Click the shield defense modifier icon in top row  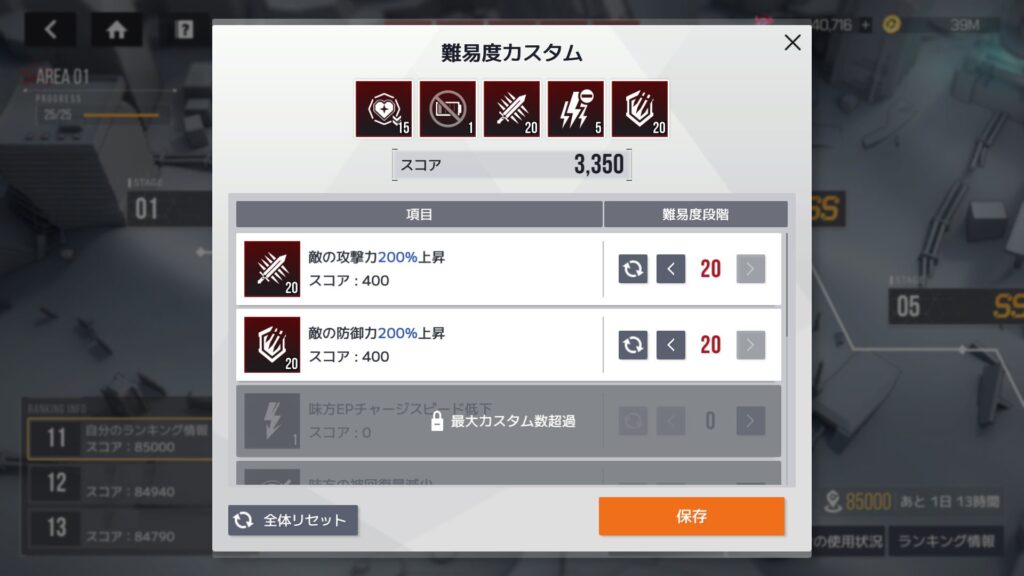(639, 109)
